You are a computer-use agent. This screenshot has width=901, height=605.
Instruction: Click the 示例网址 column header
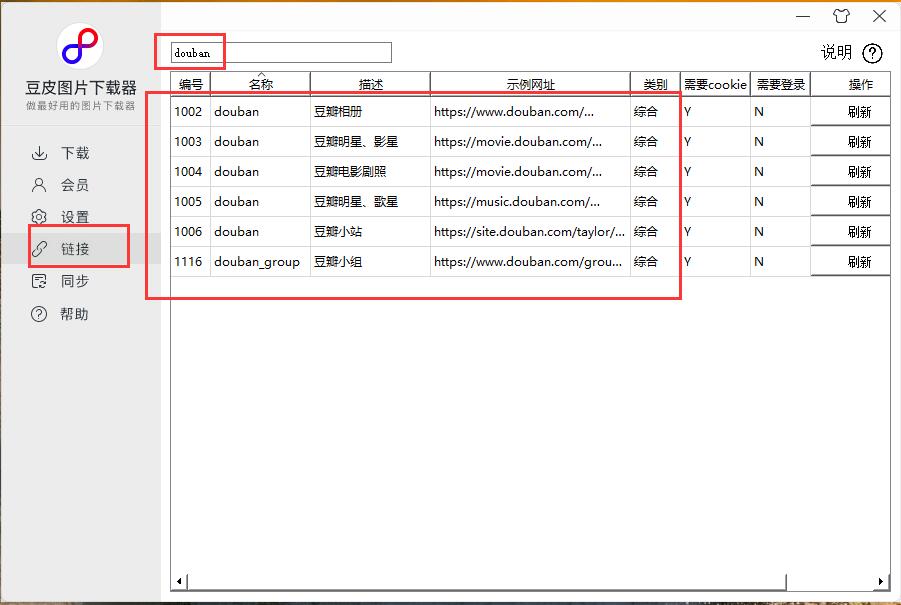point(530,84)
